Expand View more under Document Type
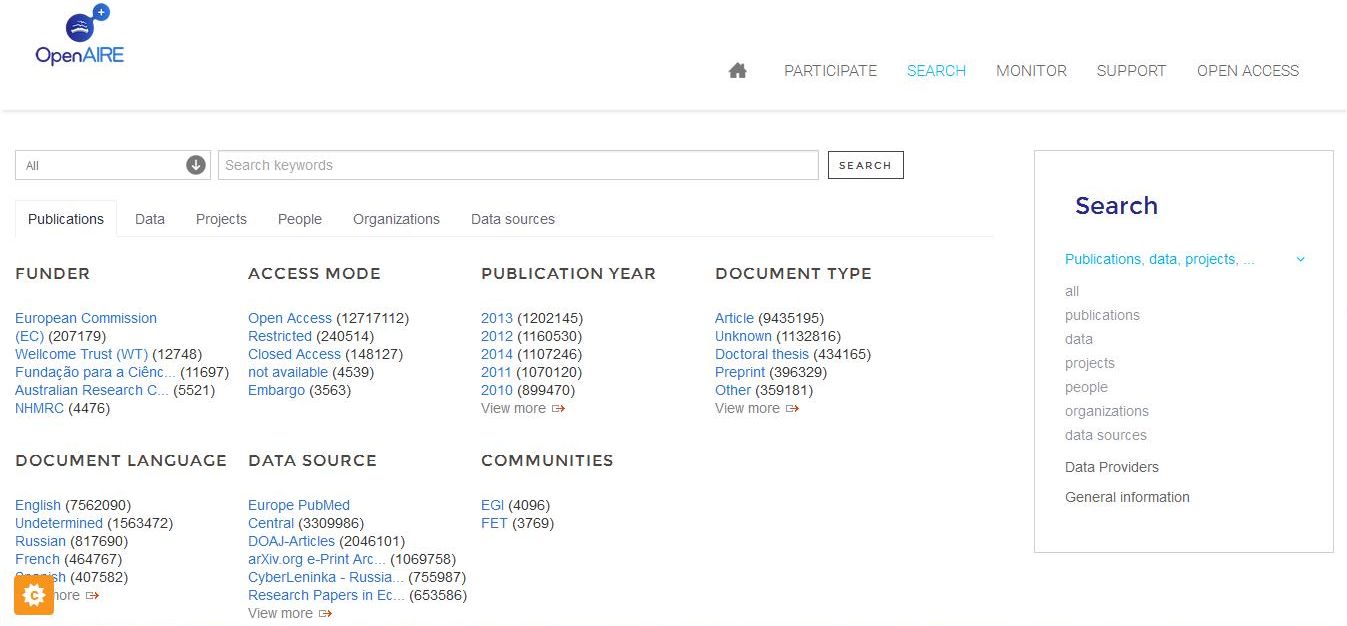This screenshot has height=626, width=1347. pos(757,408)
